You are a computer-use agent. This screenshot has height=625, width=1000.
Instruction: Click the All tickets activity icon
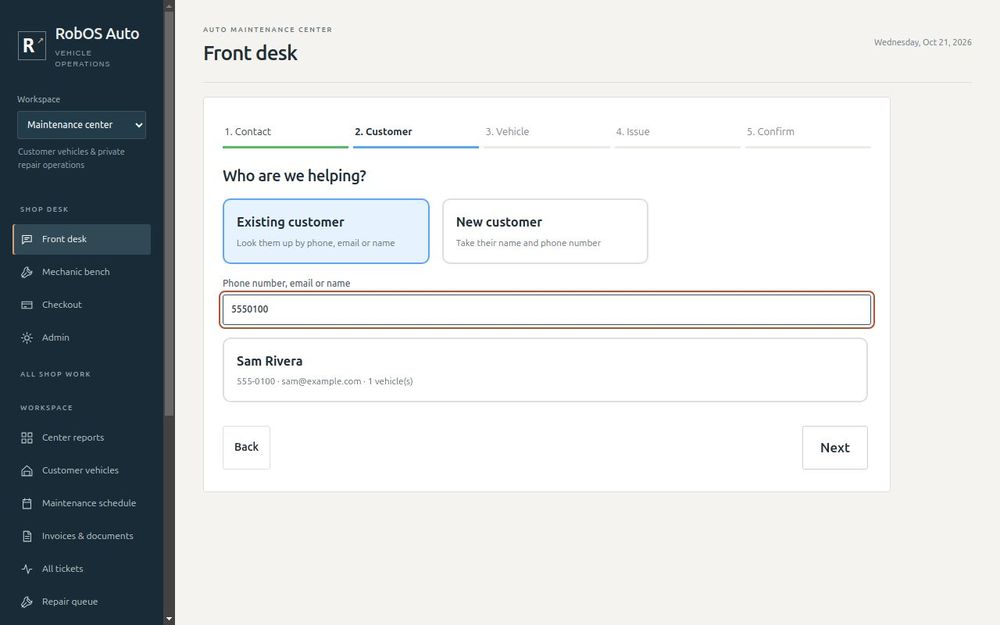click(x=27, y=569)
